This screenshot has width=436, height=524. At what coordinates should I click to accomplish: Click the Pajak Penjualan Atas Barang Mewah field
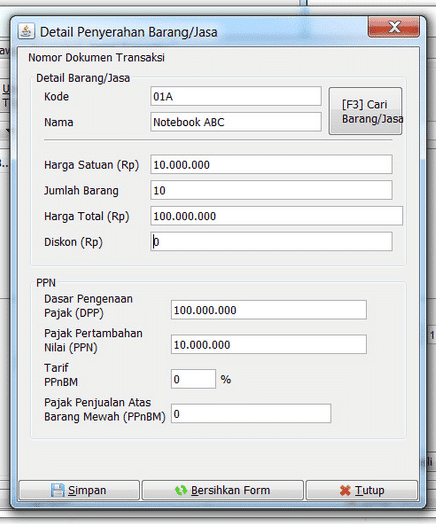click(x=251, y=414)
